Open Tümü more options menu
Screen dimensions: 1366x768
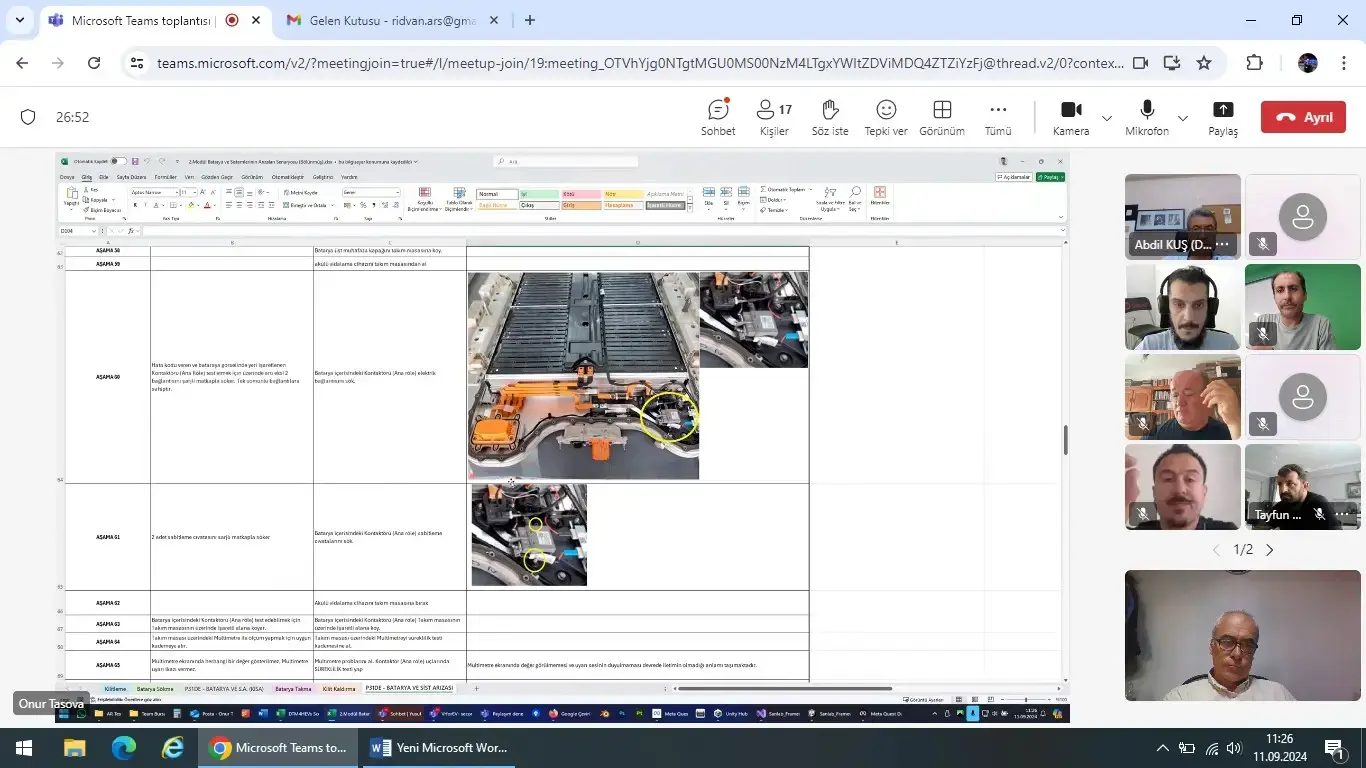click(998, 117)
